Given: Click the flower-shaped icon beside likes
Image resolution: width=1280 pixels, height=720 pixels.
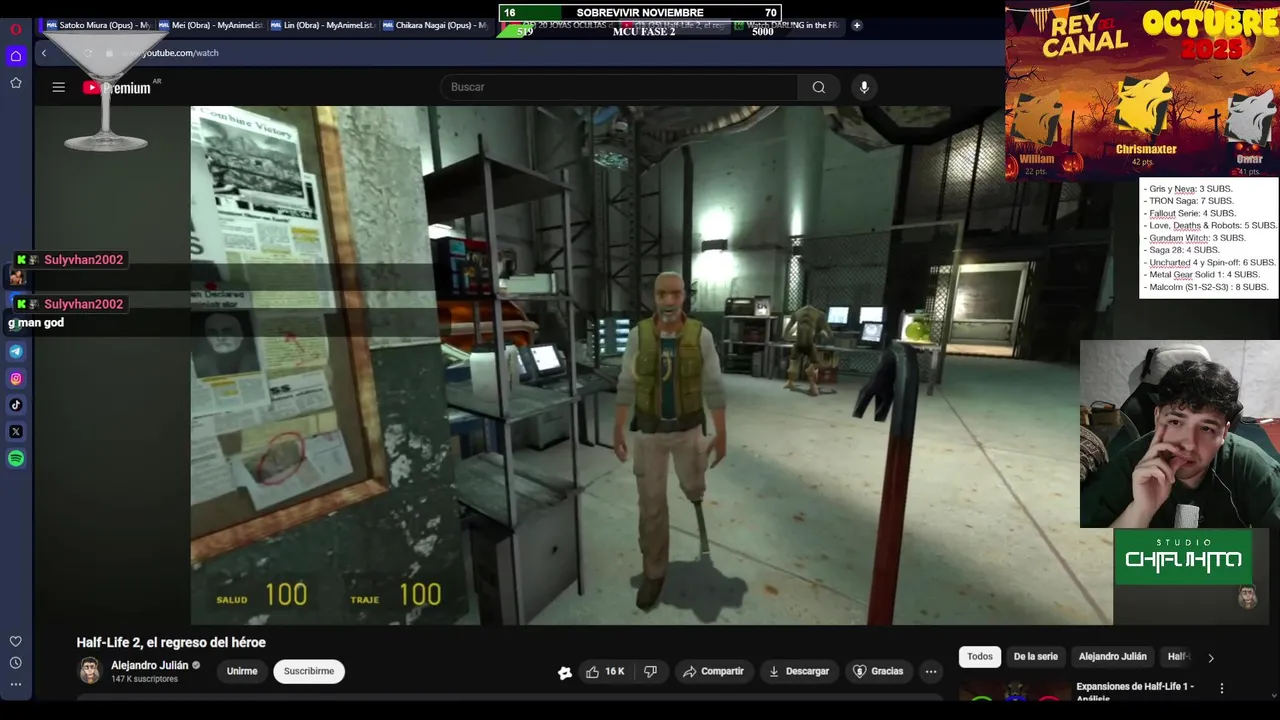Looking at the screenshot, I should (565, 673).
